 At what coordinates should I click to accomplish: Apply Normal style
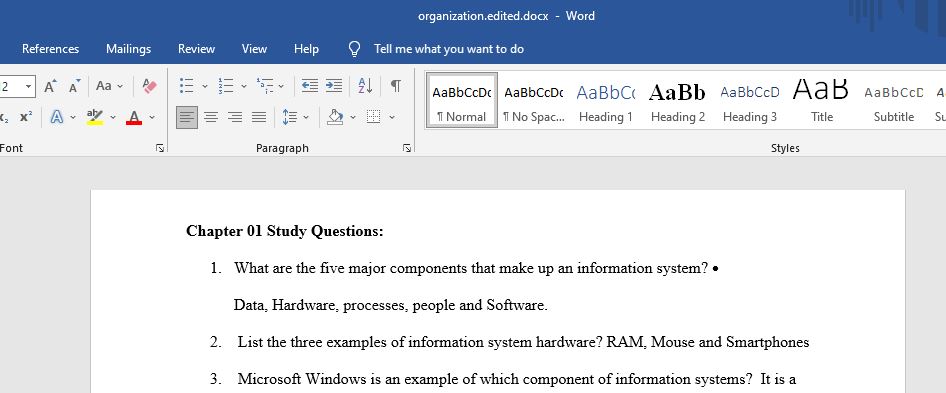[462, 101]
